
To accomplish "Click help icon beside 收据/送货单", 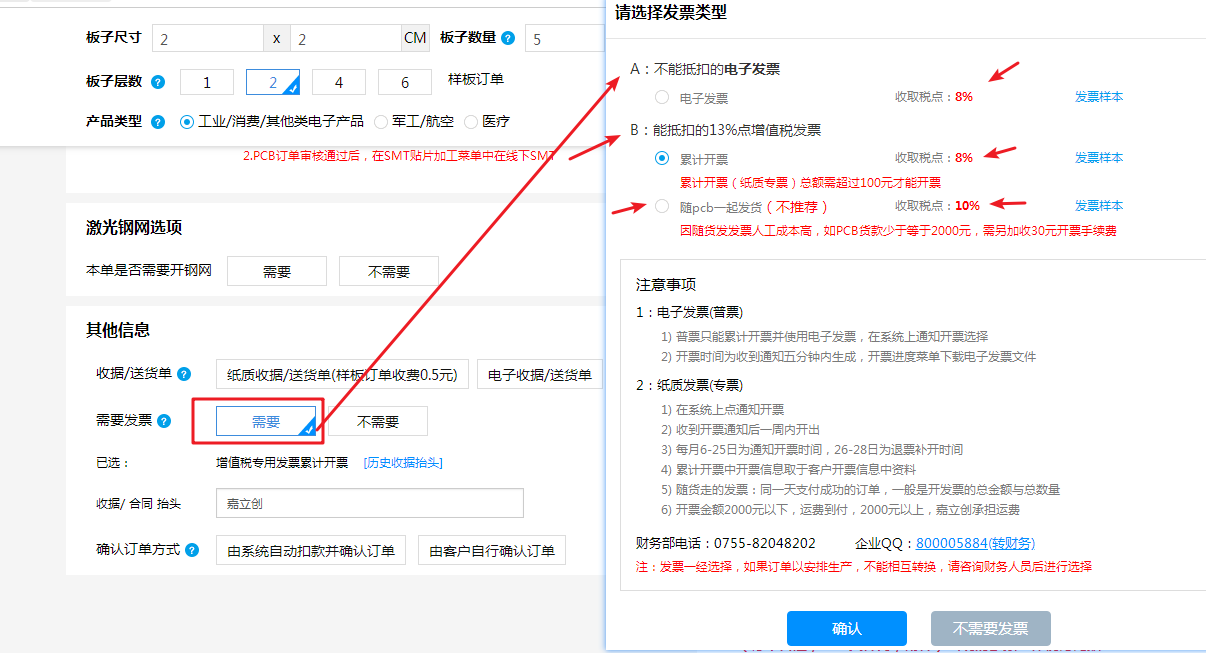I will pyautogui.click(x=183, y=374).
